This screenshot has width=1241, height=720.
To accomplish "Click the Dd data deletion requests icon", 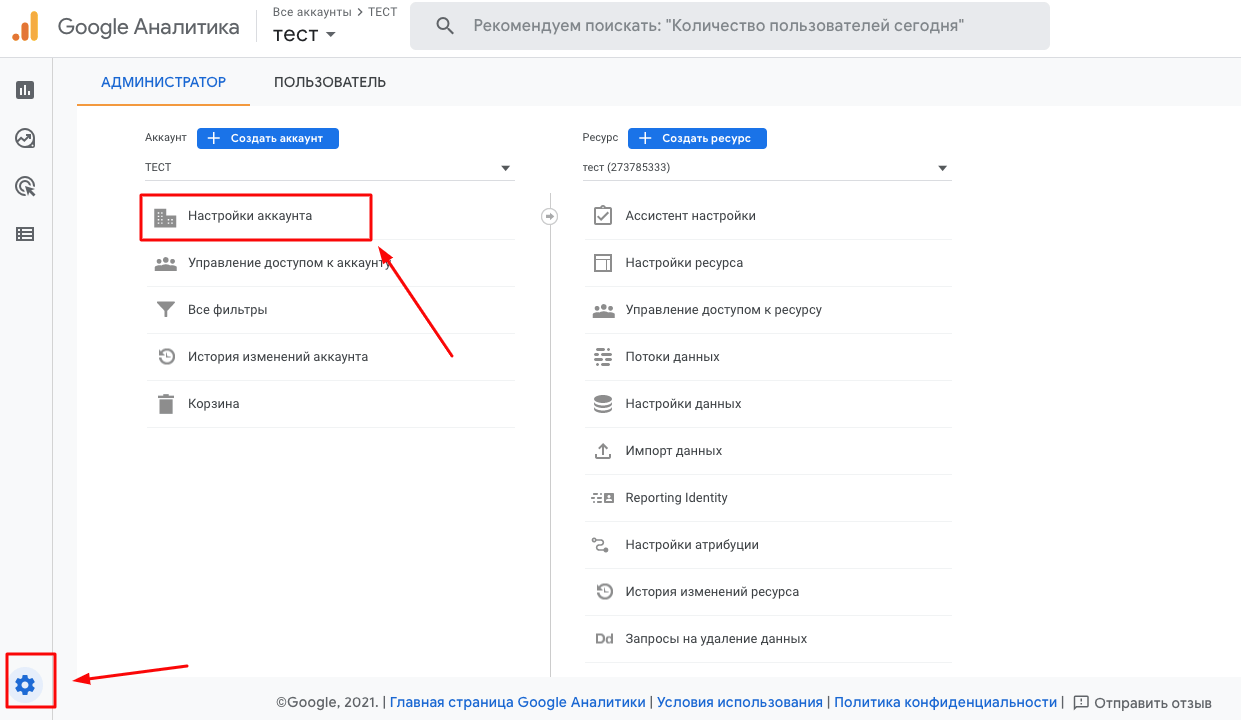I will tap(604, 639).
